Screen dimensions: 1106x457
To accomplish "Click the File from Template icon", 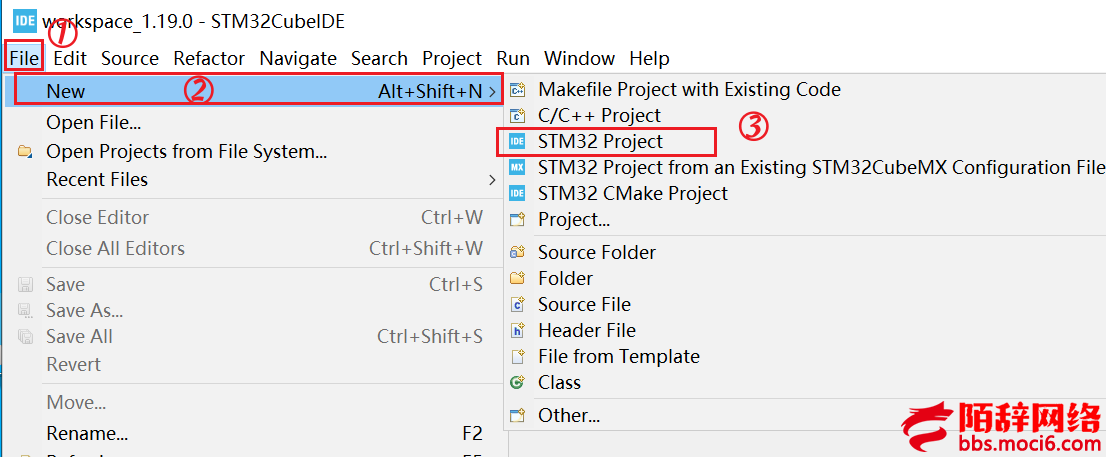I will [517, 357].
